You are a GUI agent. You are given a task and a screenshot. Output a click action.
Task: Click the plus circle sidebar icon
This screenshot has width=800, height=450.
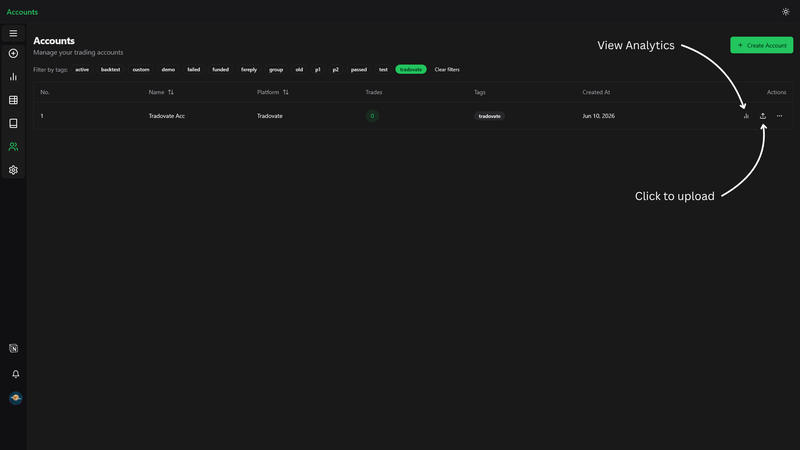[13, 54]
